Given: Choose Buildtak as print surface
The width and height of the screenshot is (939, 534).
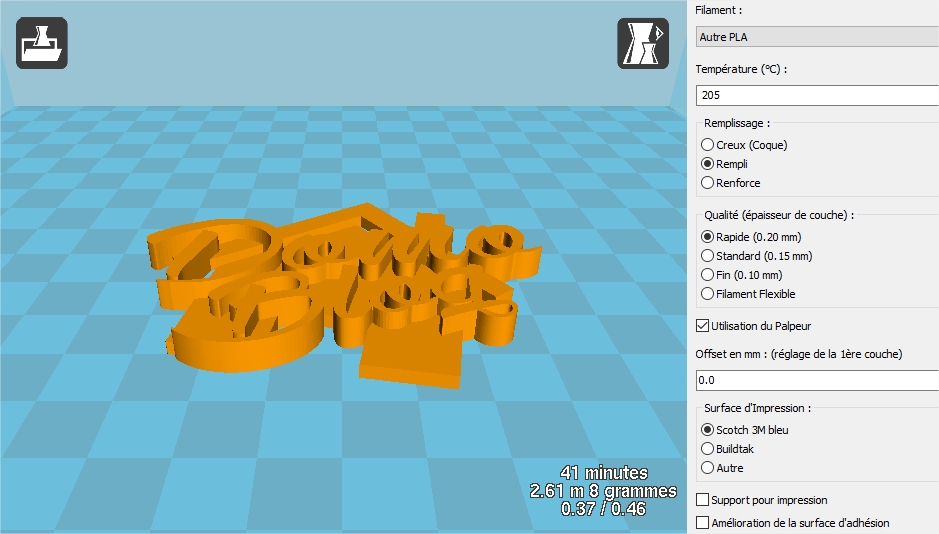Looking at the screenshot, I should [708, 449].
